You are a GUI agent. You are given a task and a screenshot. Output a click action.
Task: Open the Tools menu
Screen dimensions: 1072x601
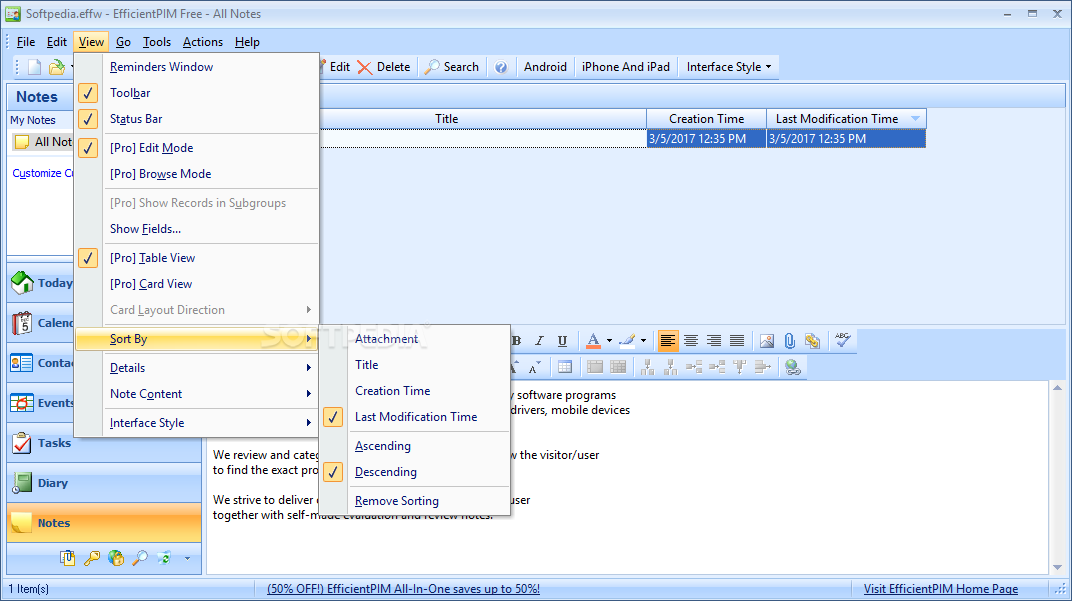coord(157,42)
